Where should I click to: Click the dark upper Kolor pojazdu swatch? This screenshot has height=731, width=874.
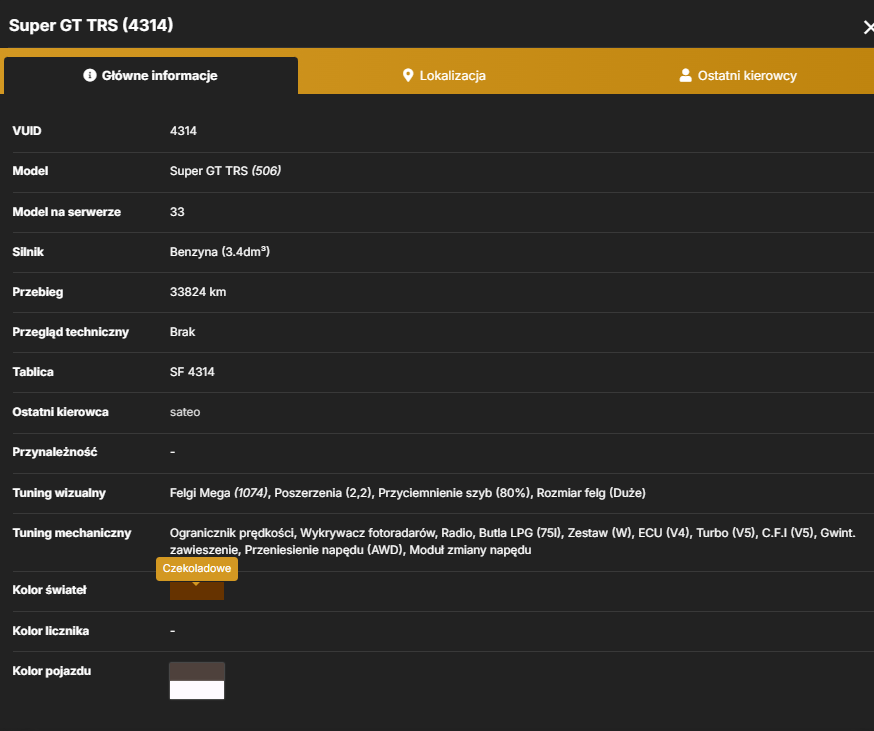coord(197,671)
